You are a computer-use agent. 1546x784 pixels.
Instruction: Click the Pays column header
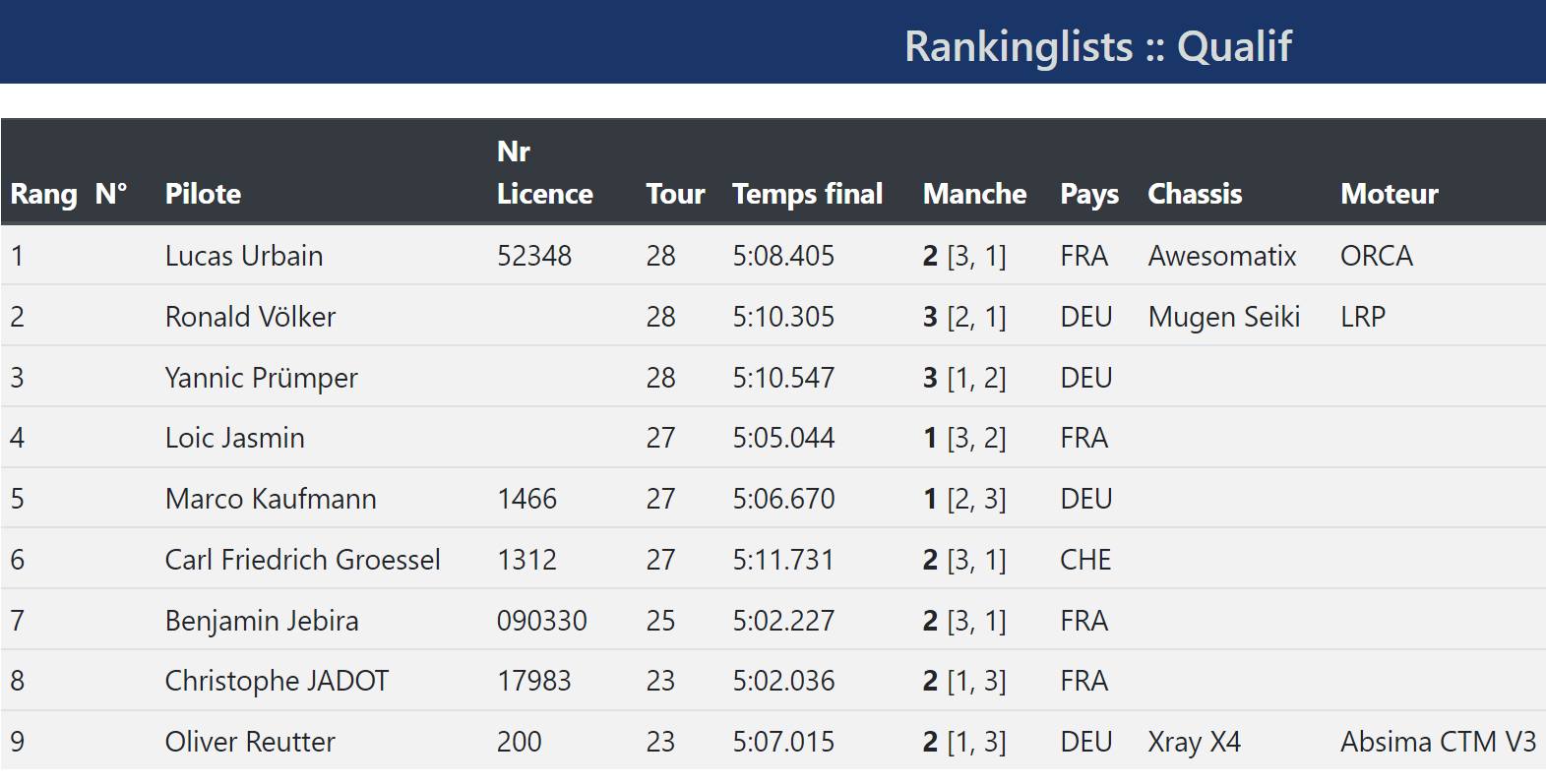pyautogui.click(x=1088, y=194)
